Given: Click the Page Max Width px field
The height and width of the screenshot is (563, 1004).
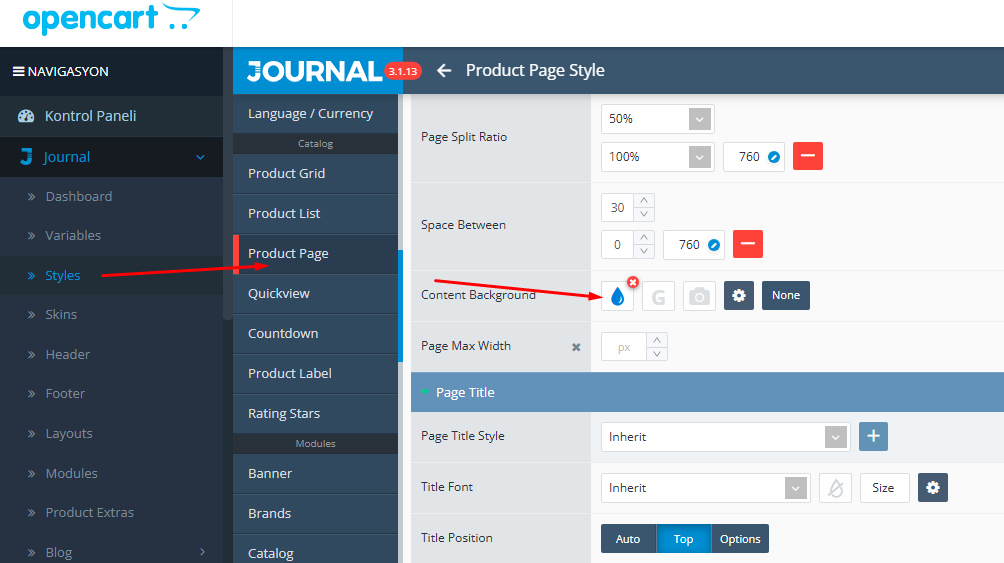Looking at the screenshot, I should 624,347.
